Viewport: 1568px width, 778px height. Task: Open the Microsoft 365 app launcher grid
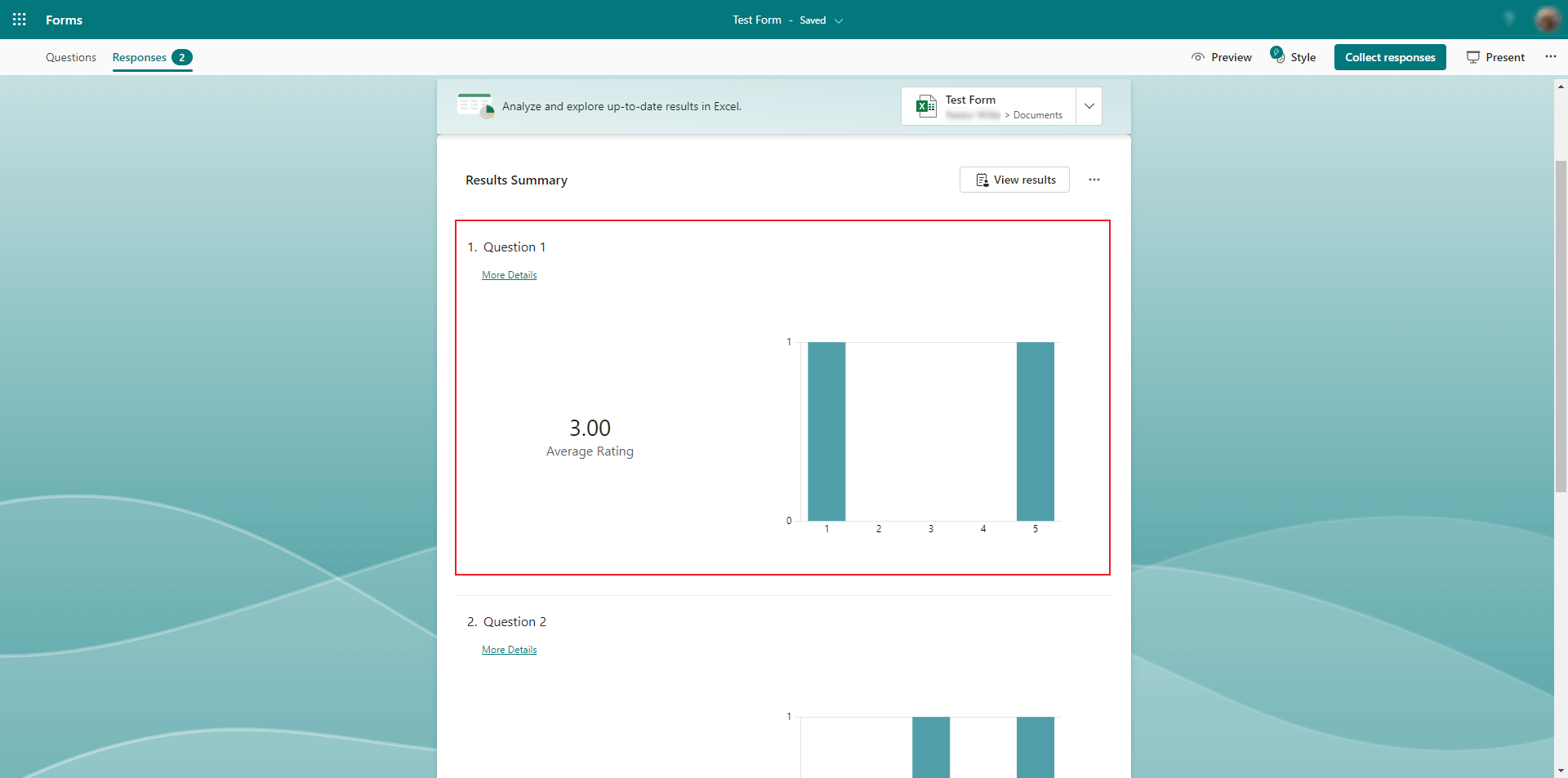click(x=19, y=19)
